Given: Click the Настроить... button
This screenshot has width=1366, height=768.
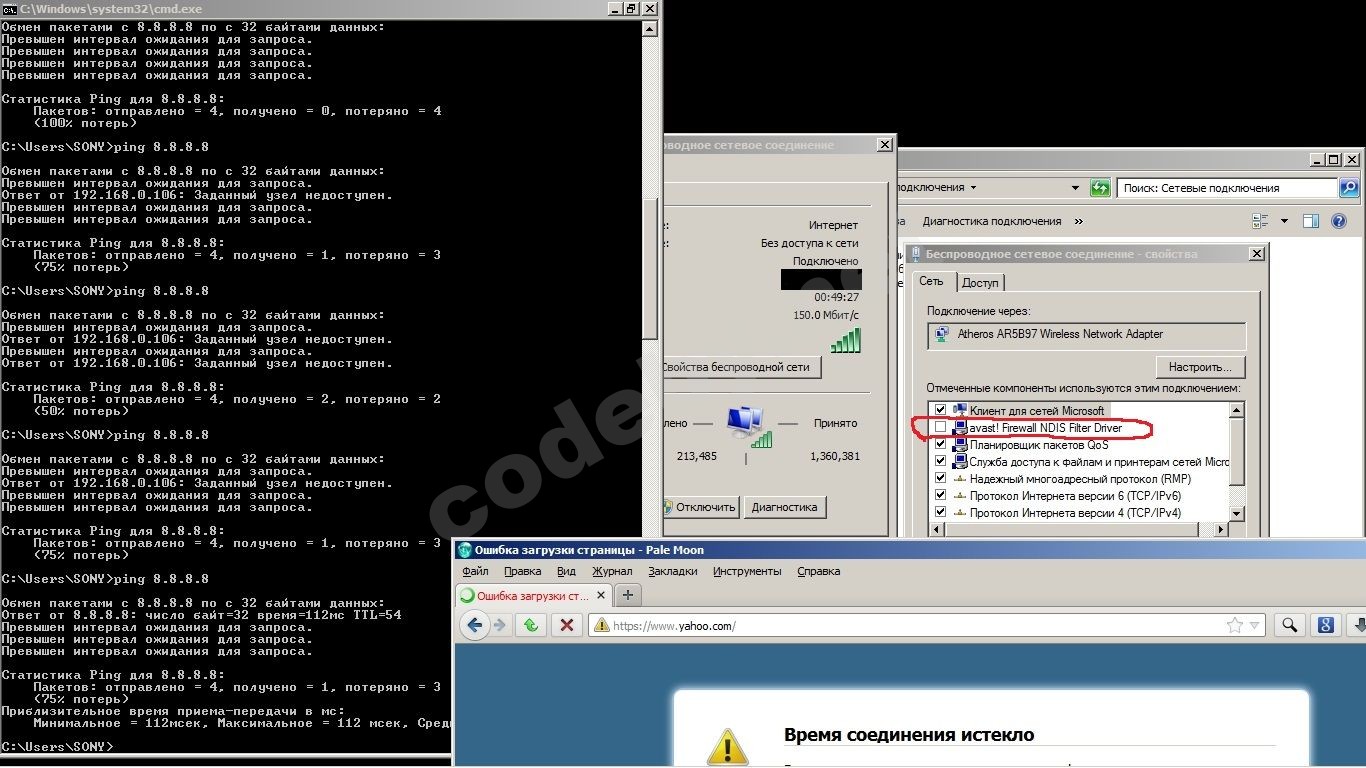Looking at the screenshot, I should (1200, 367).
